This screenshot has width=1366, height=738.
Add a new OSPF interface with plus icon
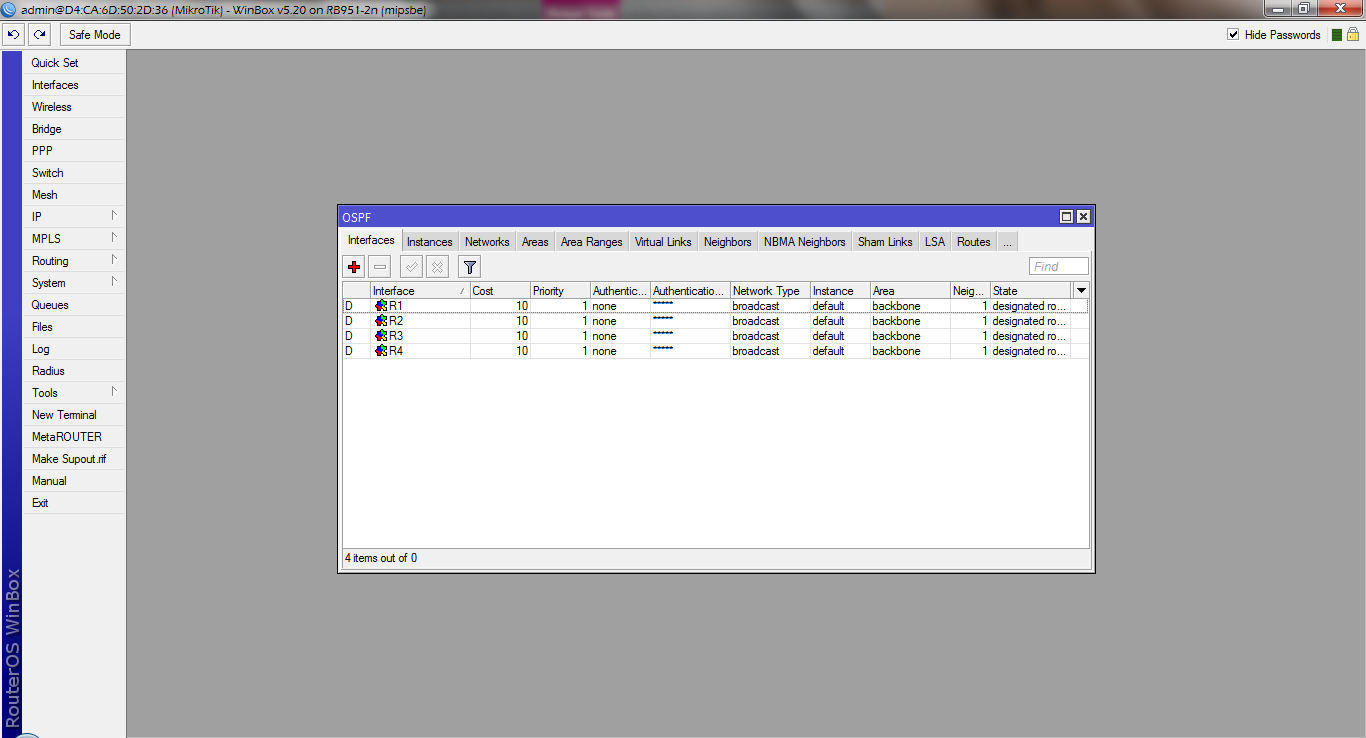coord(354,267)
